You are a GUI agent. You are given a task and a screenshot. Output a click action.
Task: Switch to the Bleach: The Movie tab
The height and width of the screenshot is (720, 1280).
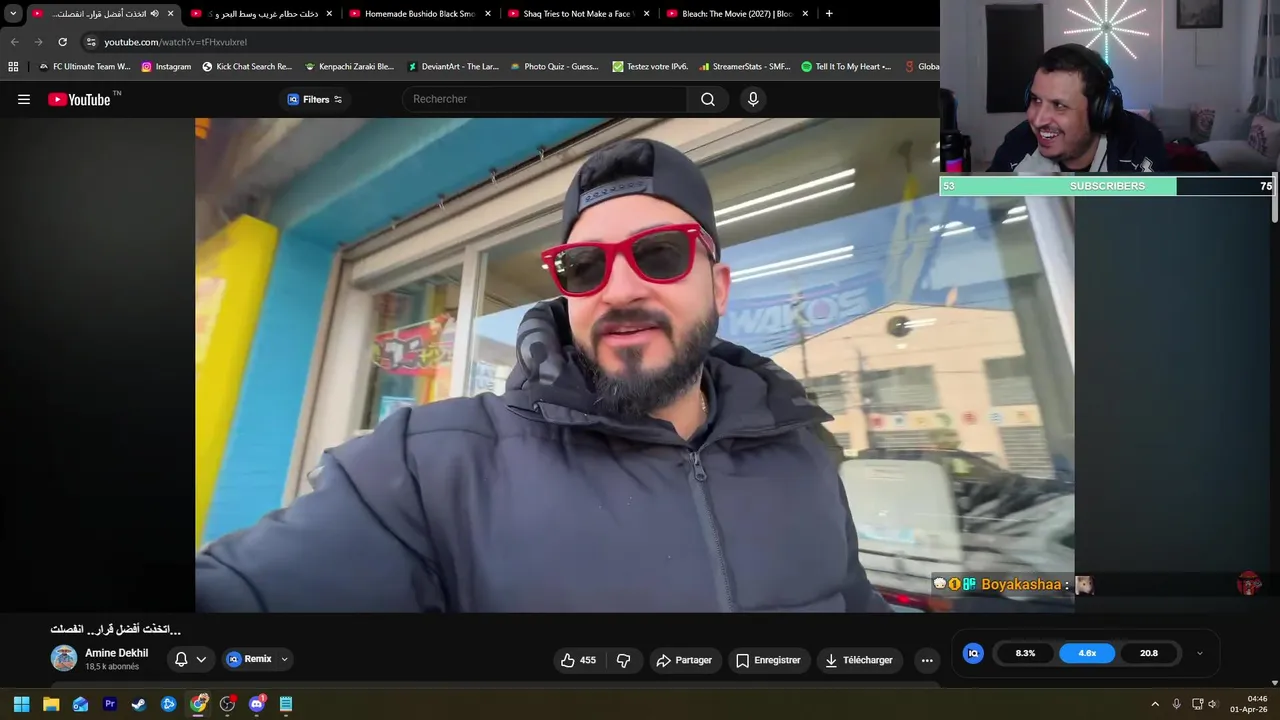tap(737, 14)
